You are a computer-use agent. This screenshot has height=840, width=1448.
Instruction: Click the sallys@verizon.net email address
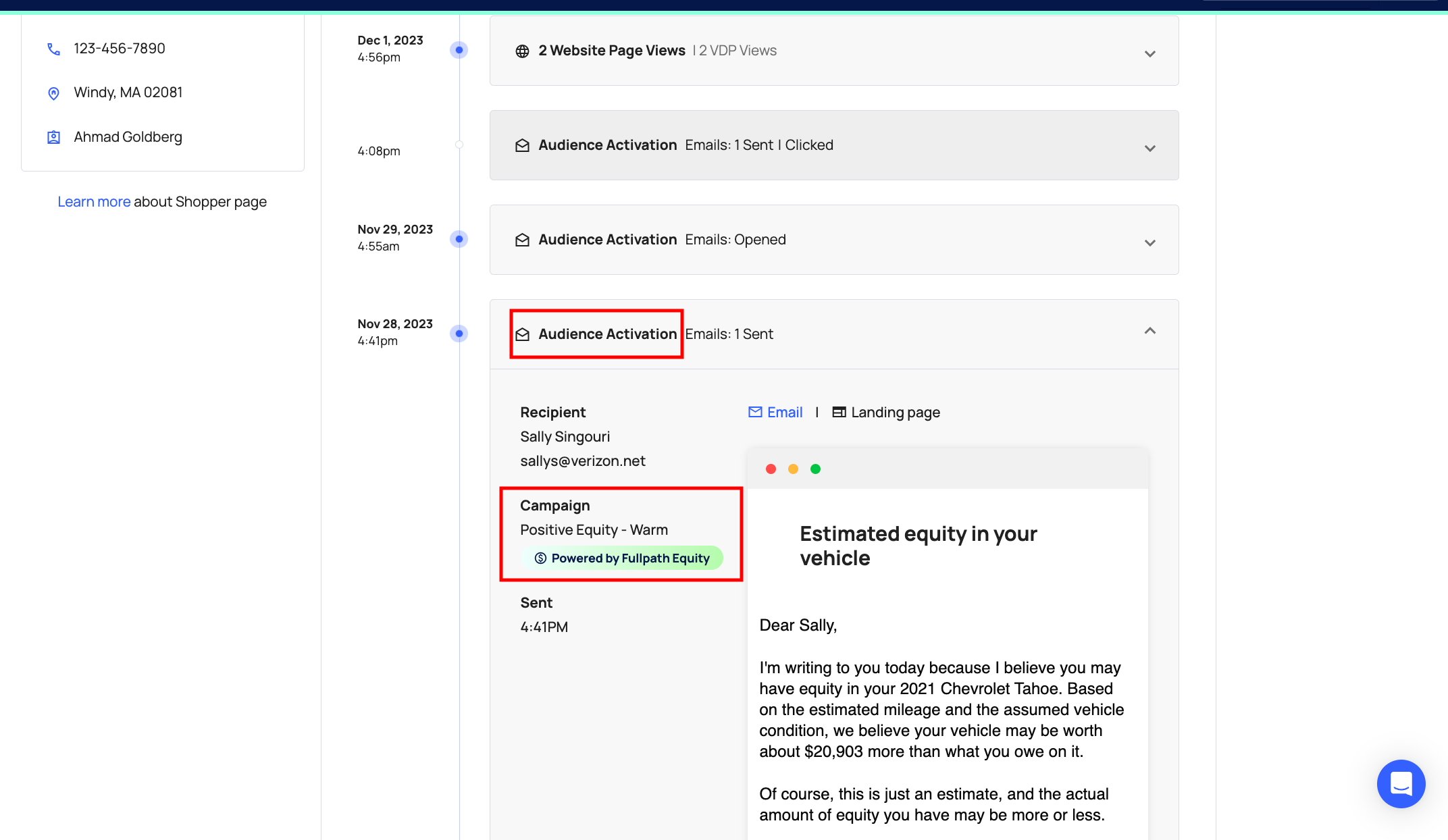click(582, 461)
